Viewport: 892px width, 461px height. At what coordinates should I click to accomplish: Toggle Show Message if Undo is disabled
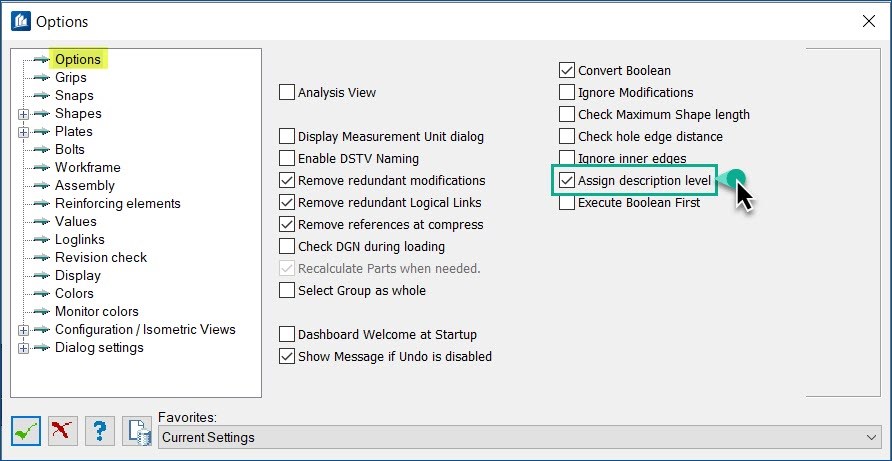(x=287, y=356)
